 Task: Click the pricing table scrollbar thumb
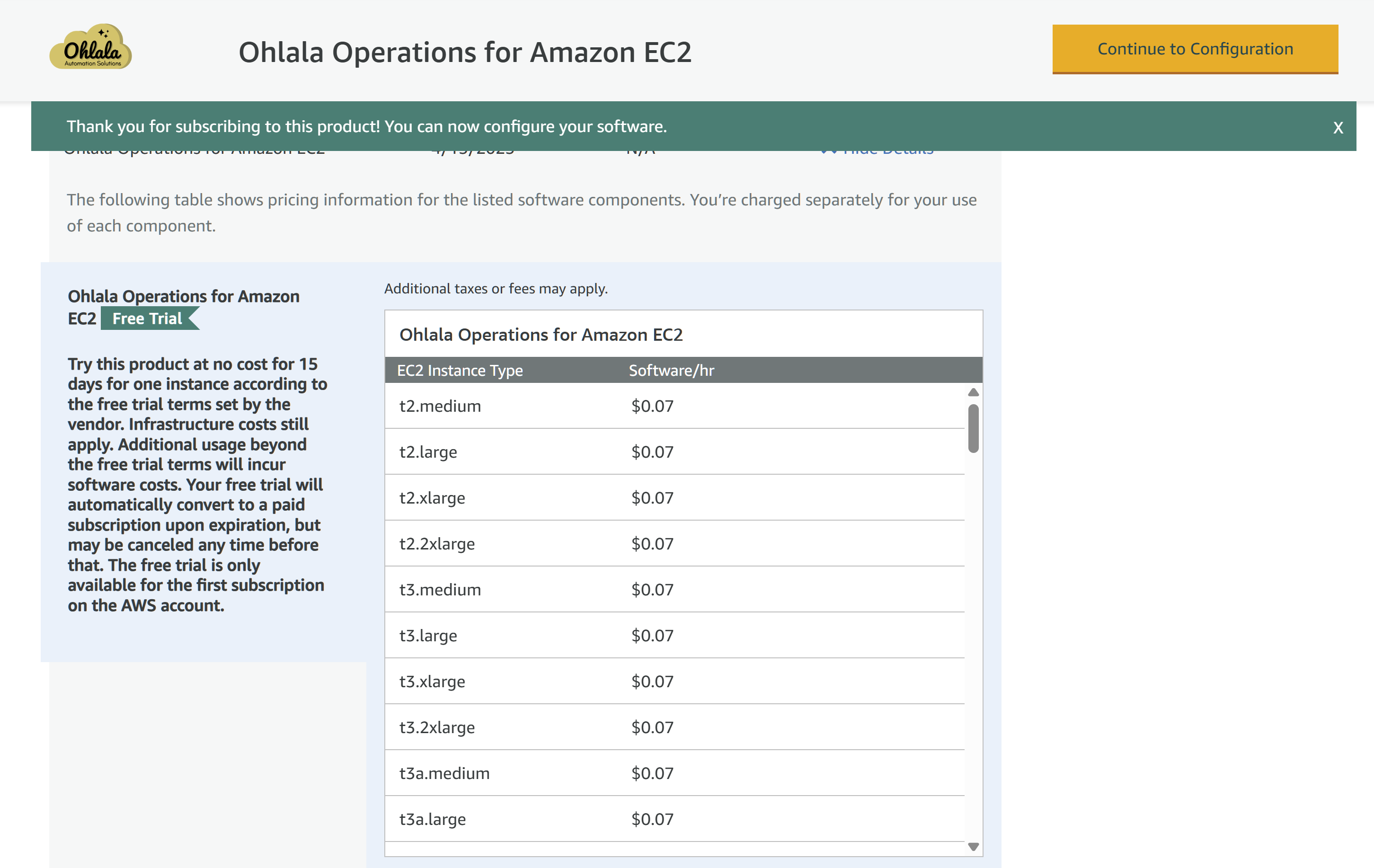pyautogui.click(x=974, y=428)
